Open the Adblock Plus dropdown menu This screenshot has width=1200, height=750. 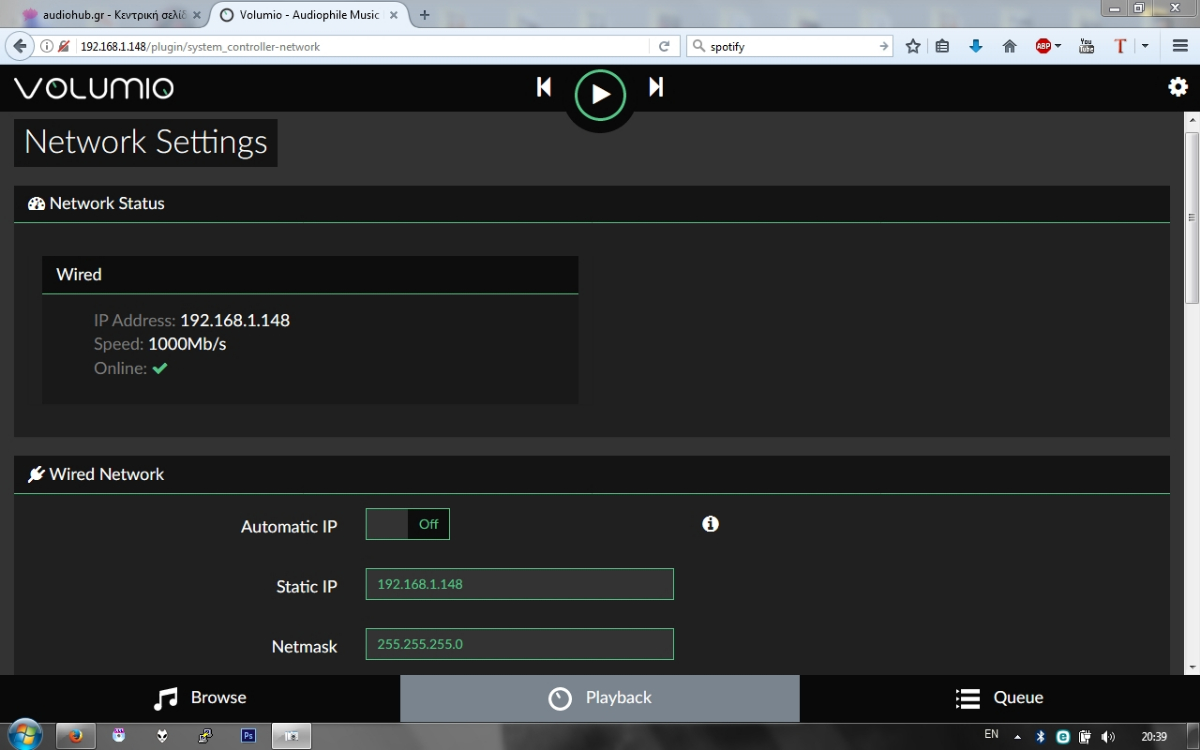[1058, 46]
